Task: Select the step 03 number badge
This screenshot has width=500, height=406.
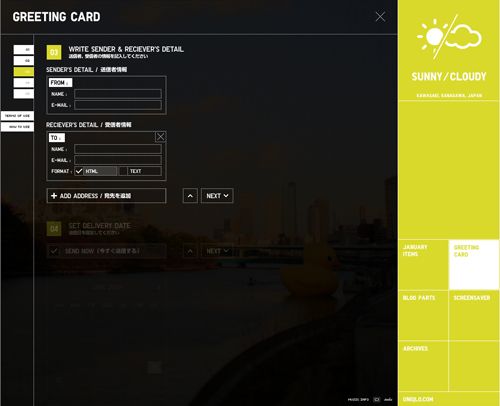Action: [54, 52]
